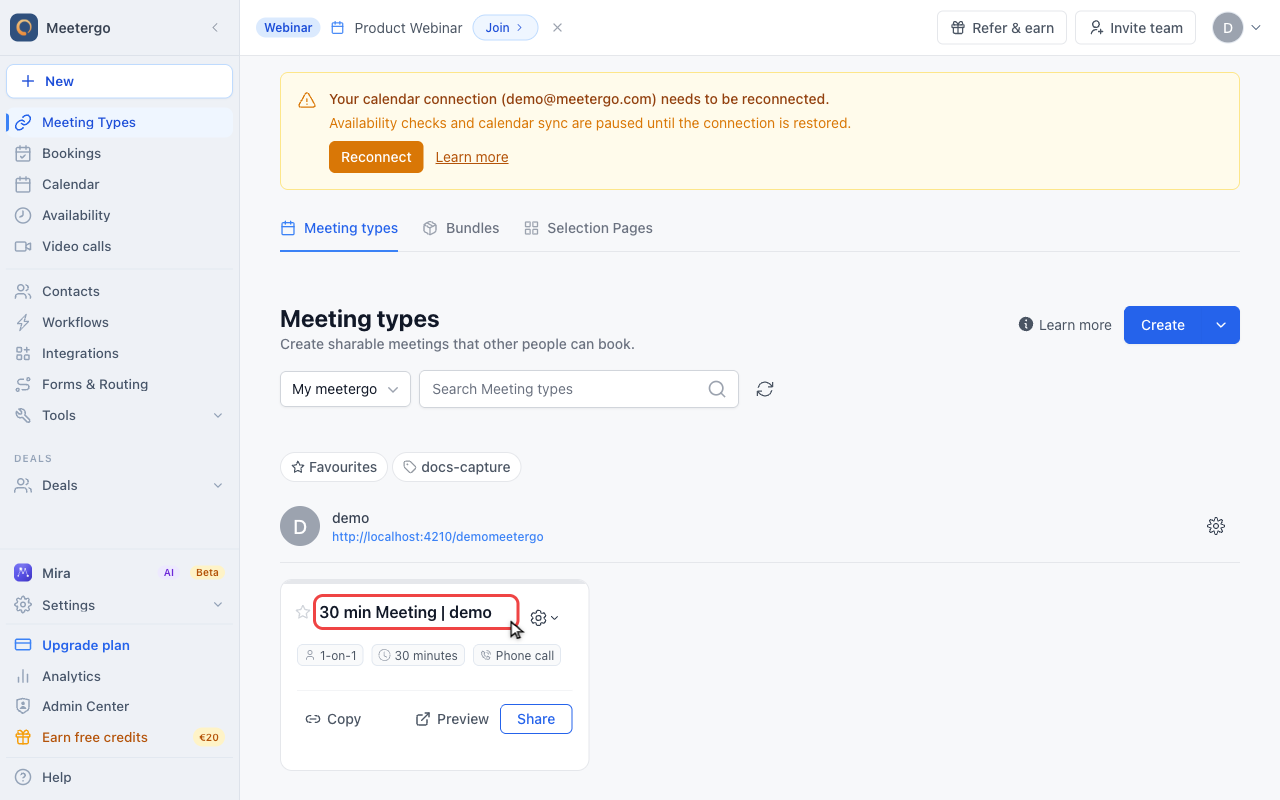Open Analytics in the sidebar
The image size is (1280, 800).
(x=120, y=676)
